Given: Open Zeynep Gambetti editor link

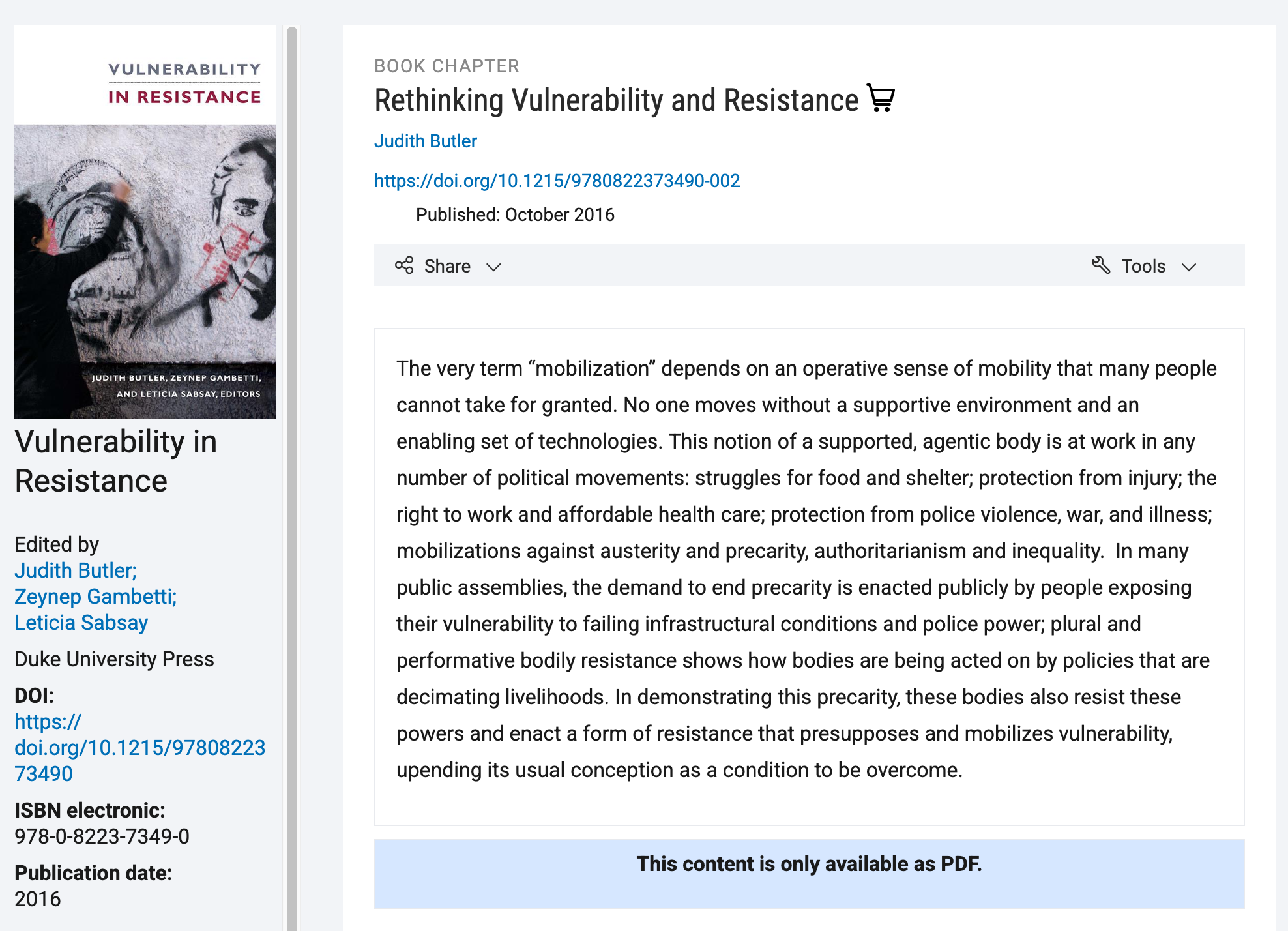Looking at the screenshot, I should pos(96,597).
